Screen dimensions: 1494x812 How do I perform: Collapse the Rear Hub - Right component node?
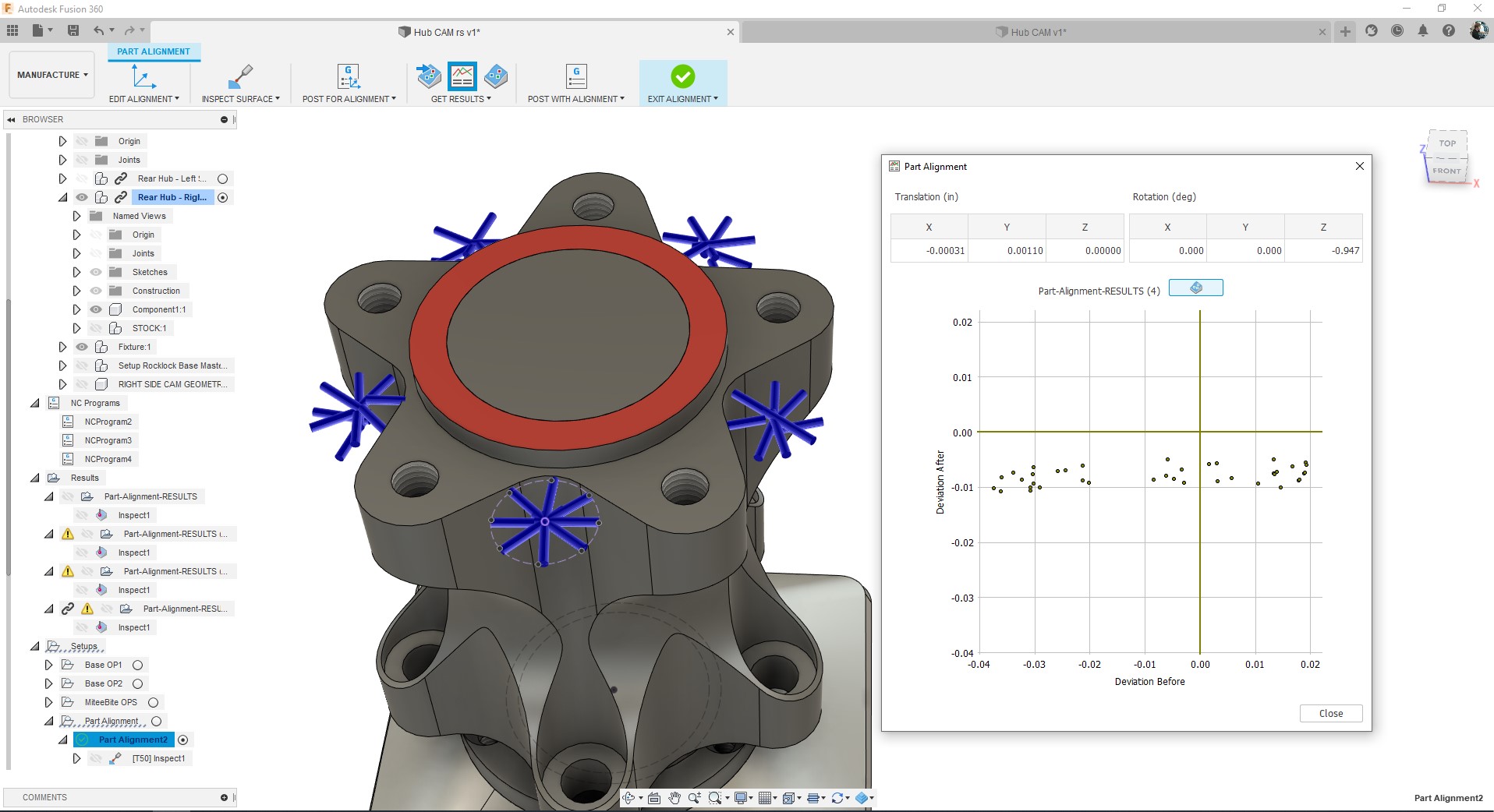62,197
